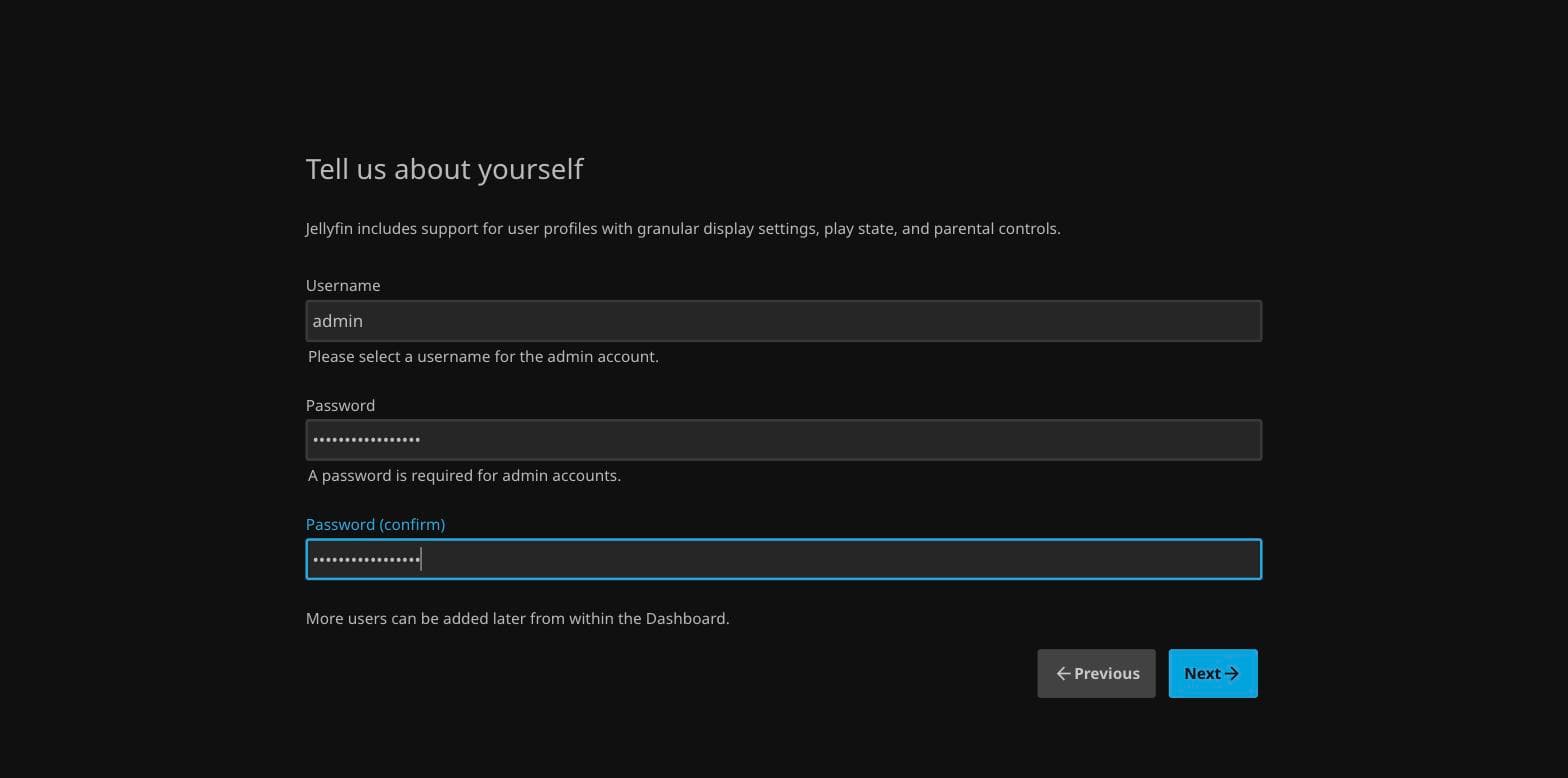Viewport: 1568px width, 778px height.
Task: Click the 'Tell us about yourself' heading
Action: (444, 169)
